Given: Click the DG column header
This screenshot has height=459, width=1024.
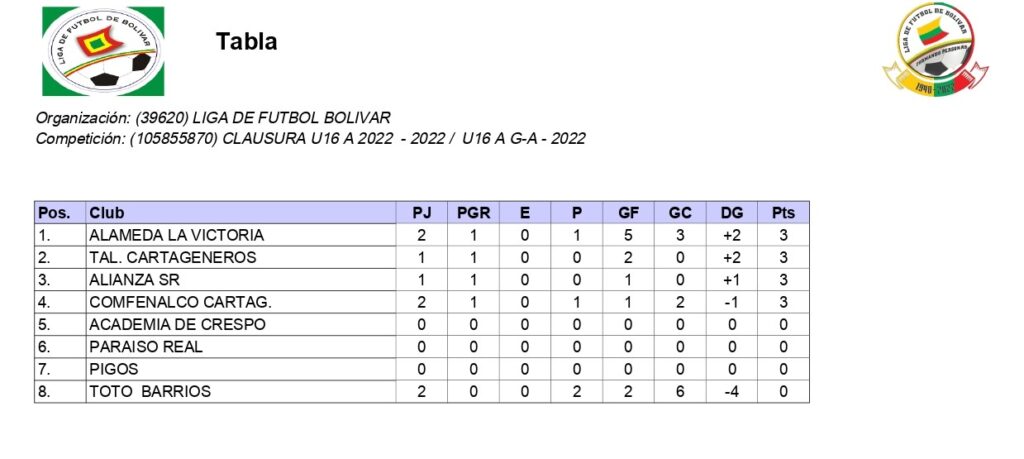Looking at the screenshot, I should [x=732, y=213].
